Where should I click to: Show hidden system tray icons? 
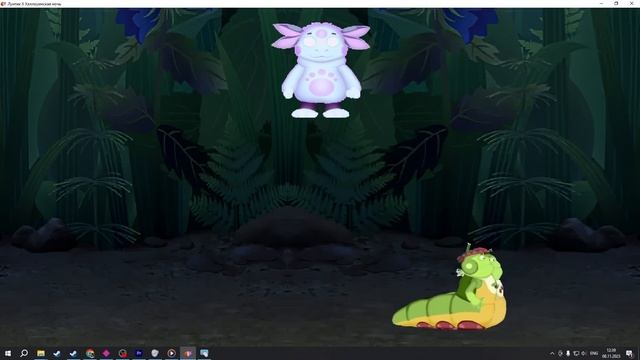pyautogui.click(x=552, y=353)
